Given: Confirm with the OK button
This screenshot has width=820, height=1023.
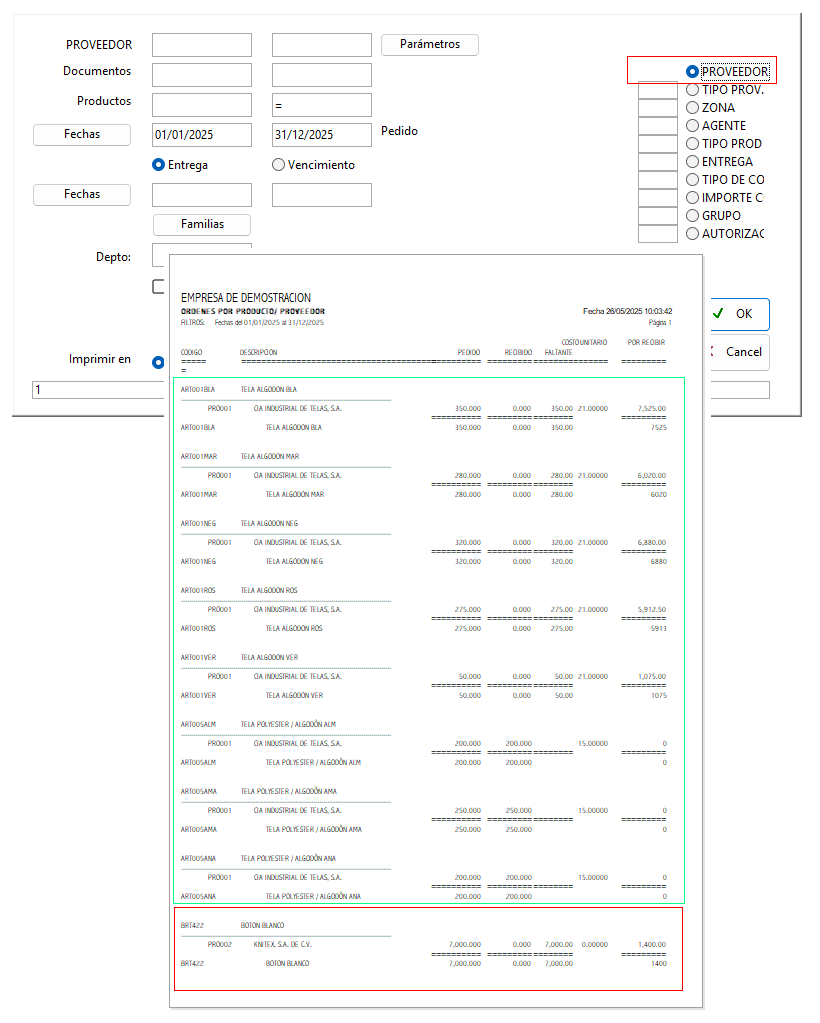Looking at the screenshot, I should click(x=740, y=314).
